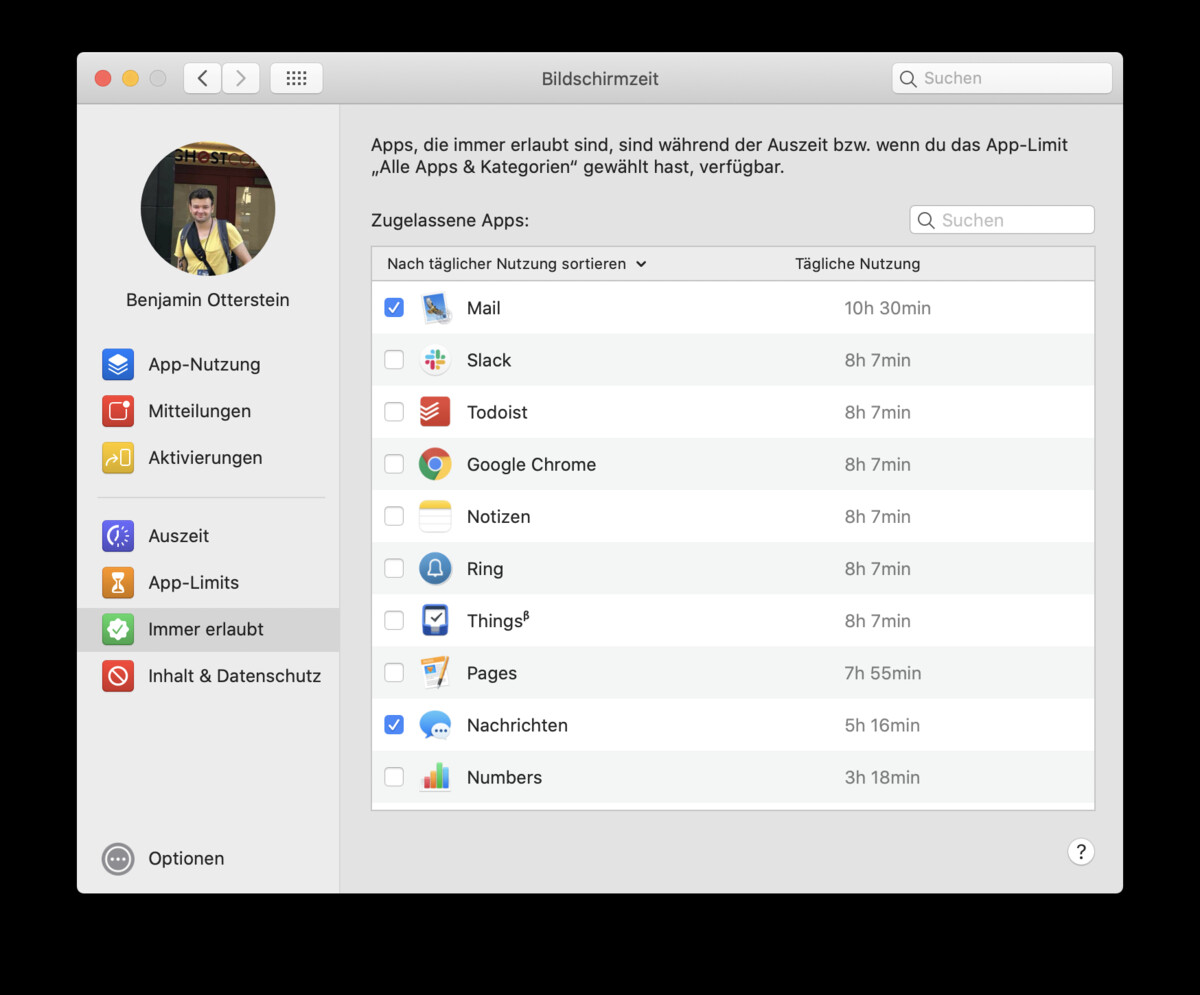The height and width of the screenshot is (995, 1200).
Task: Click the back navigation arrow
Action: point(202,77)
